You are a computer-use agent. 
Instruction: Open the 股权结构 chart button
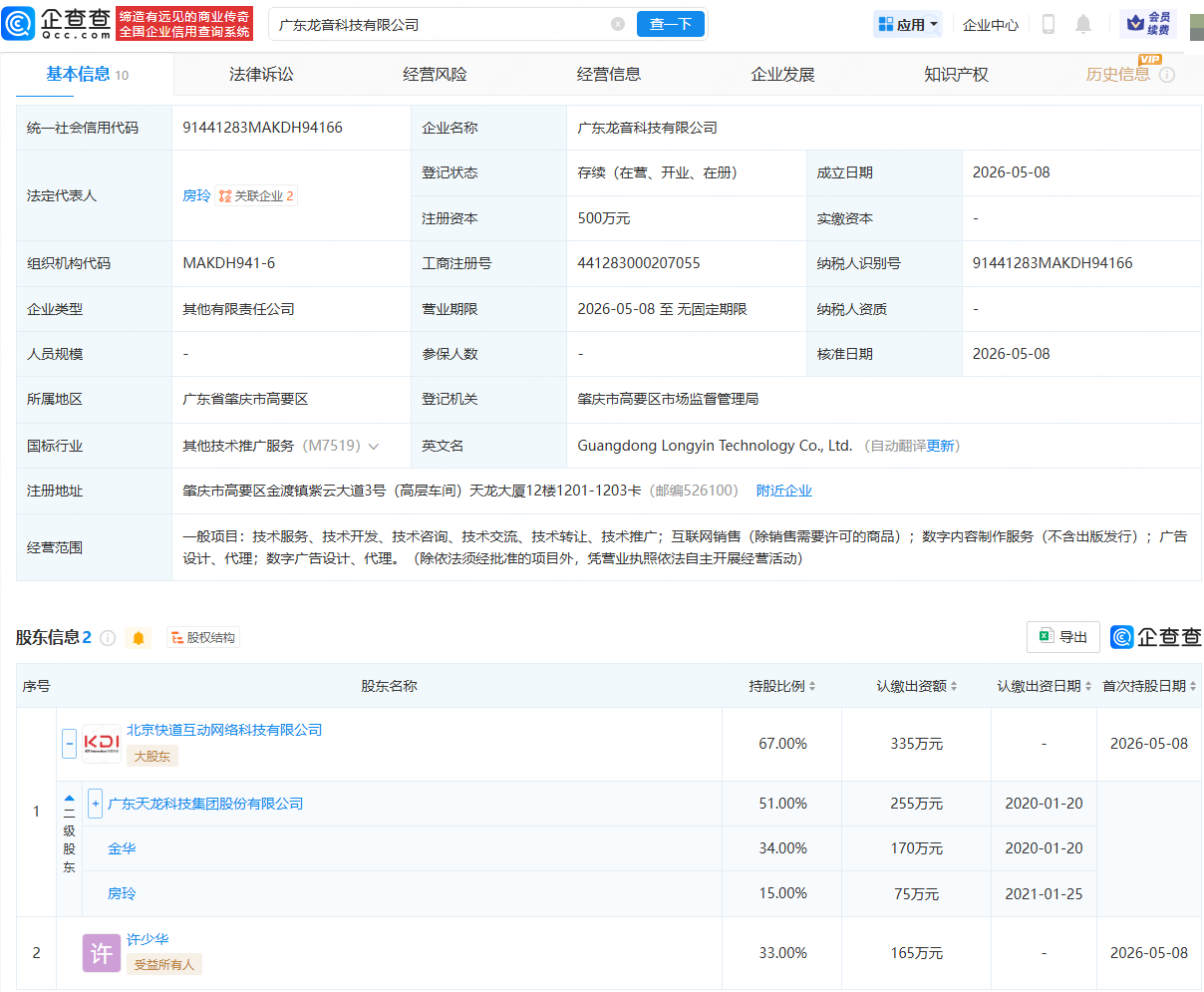point(203,638)
